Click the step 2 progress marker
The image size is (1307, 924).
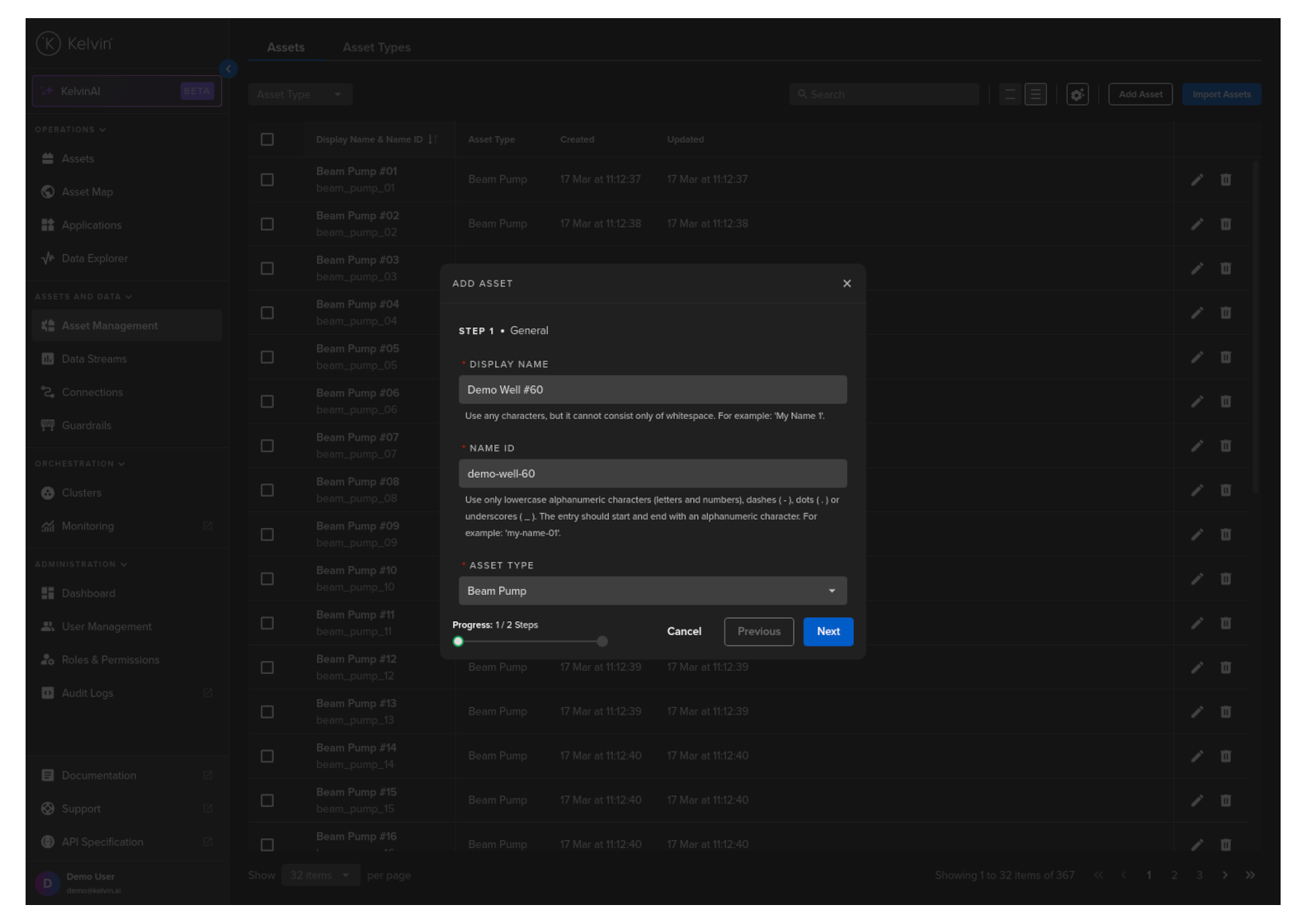coord(602,642)
